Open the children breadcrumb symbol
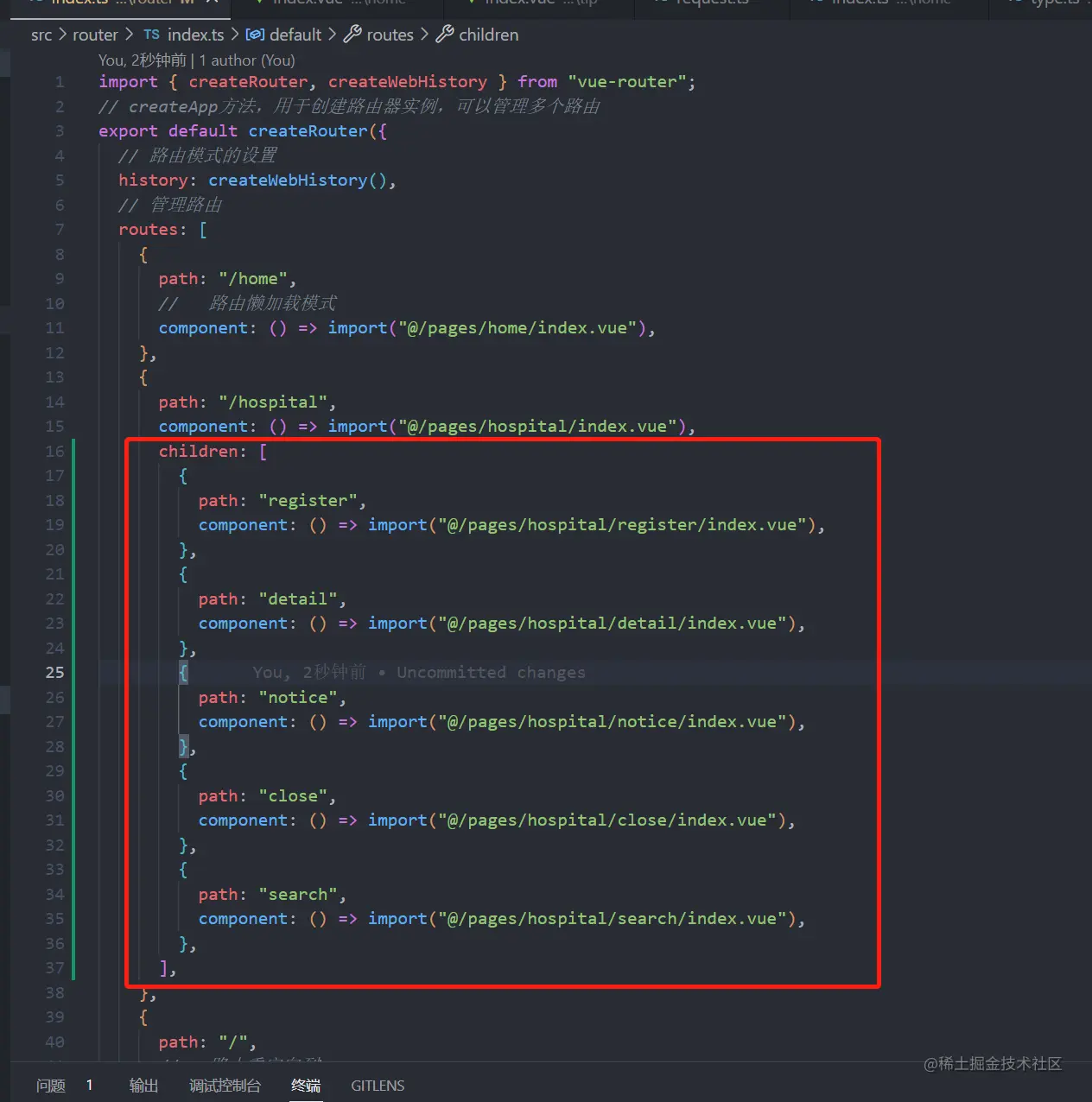 (489, 35)
